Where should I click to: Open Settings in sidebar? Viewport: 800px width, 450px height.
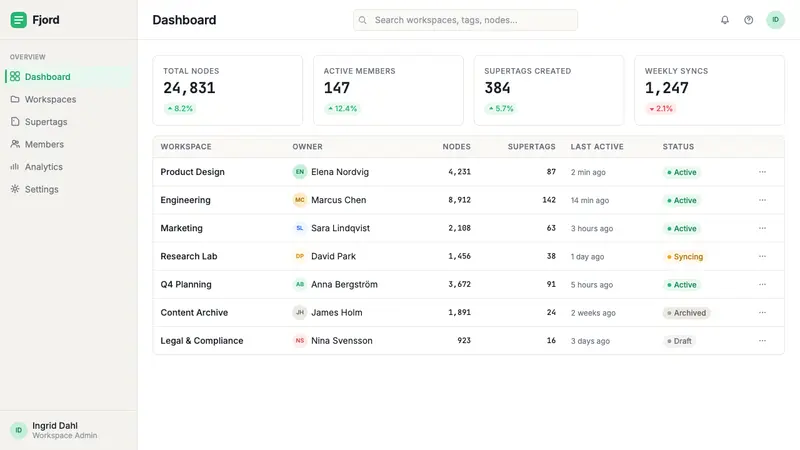68,189
